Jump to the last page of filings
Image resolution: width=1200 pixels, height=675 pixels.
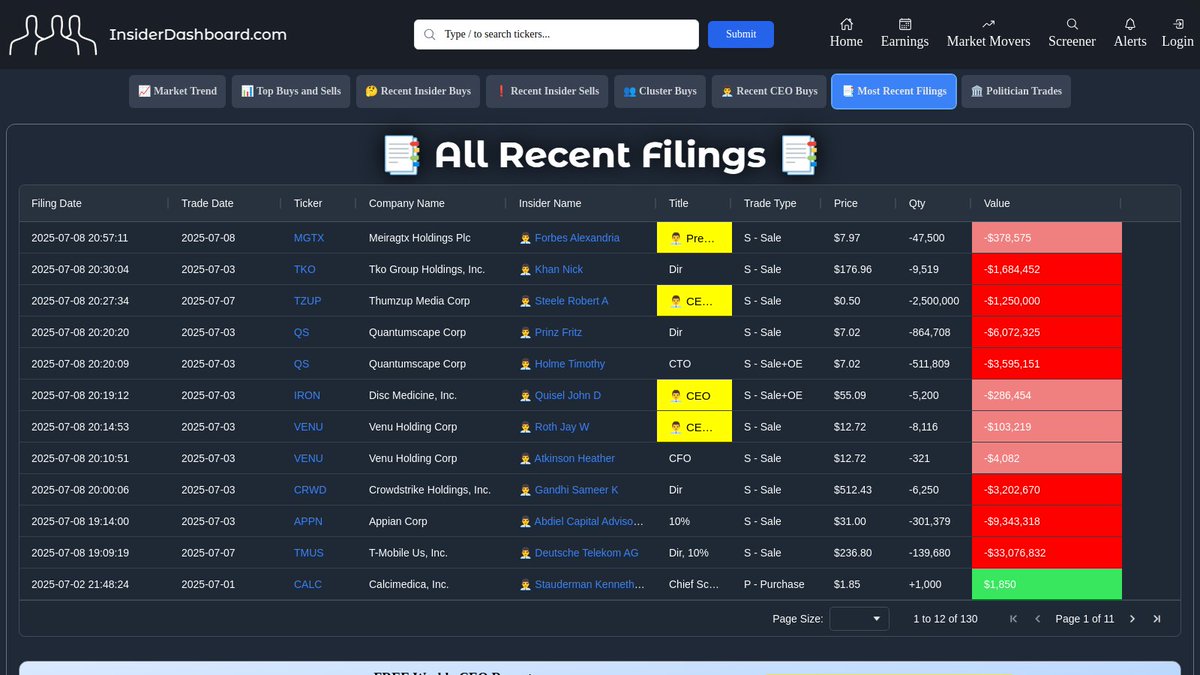point(1157,619)
